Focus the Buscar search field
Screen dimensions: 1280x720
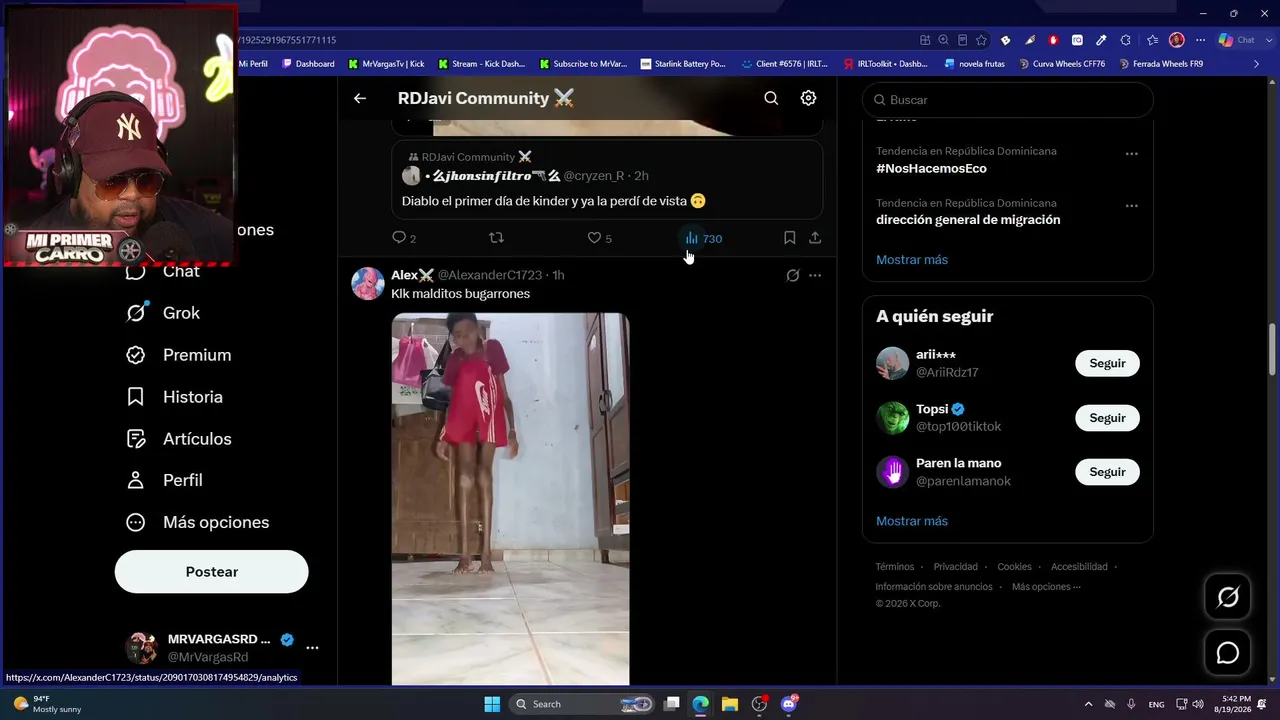point(1008,100)
